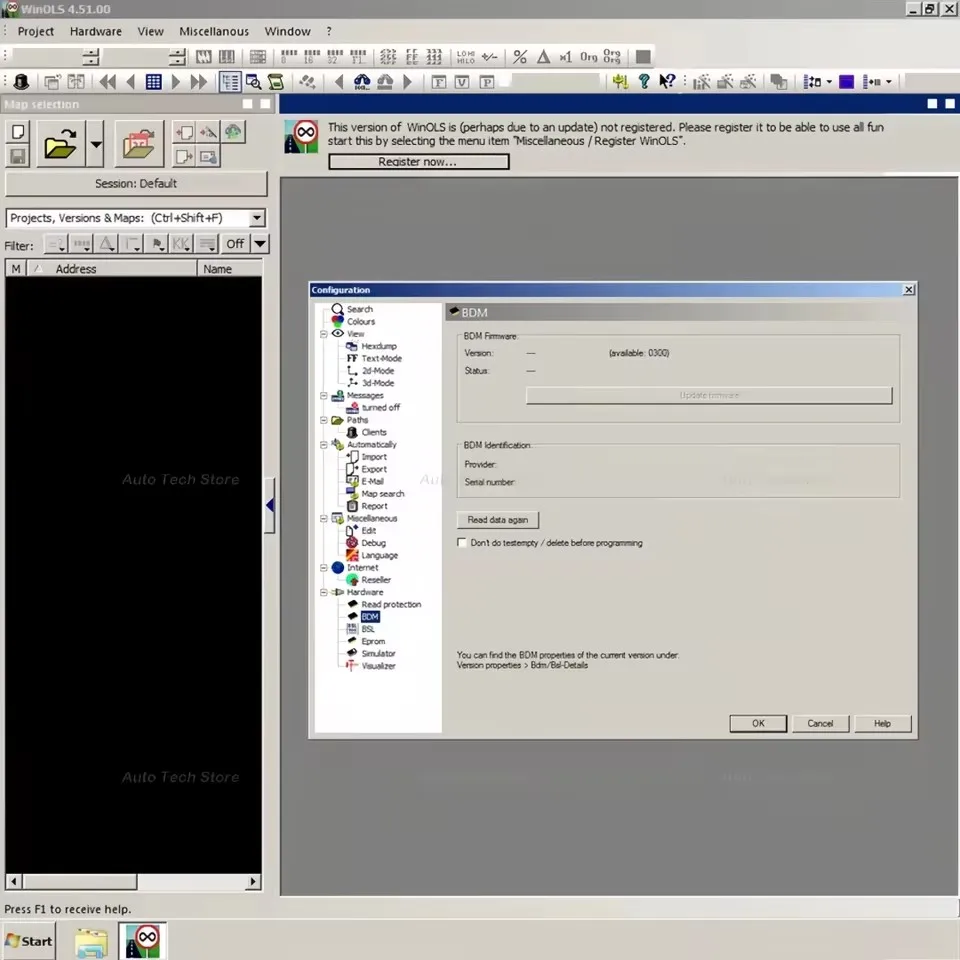Check Don't do testempty / delete before programming
Image resolution: width=960 pixels, height=960 pixels.
point(462,542)
